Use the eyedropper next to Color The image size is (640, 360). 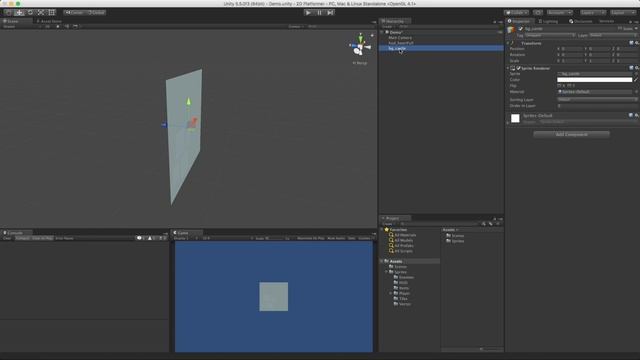pyautogui.click(x=636, y=80)
